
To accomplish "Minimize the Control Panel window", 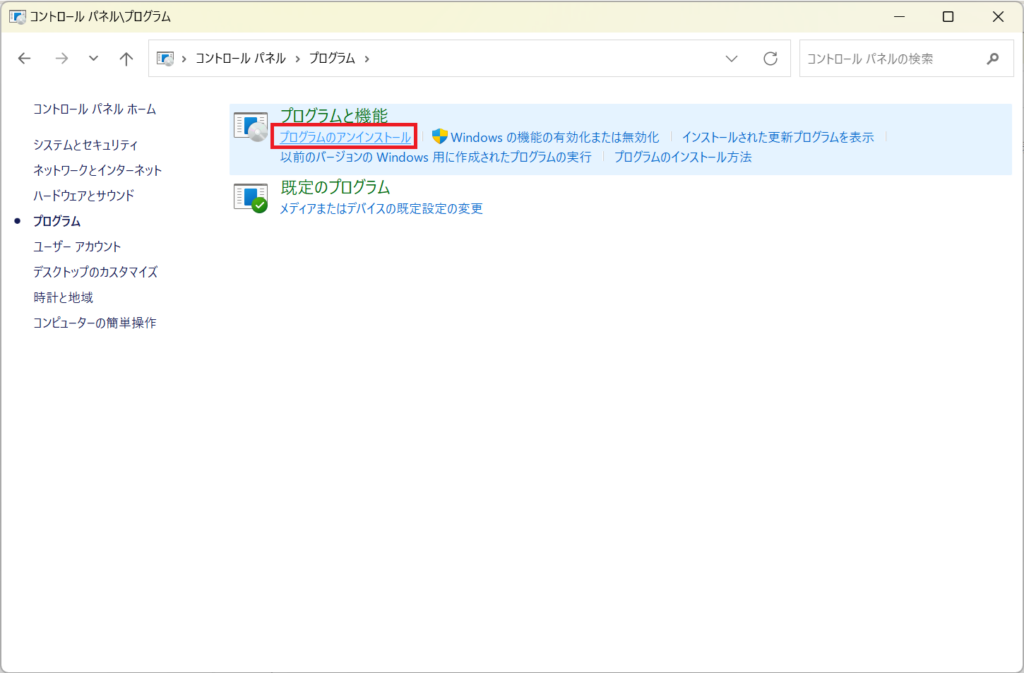I will (899, 17).
